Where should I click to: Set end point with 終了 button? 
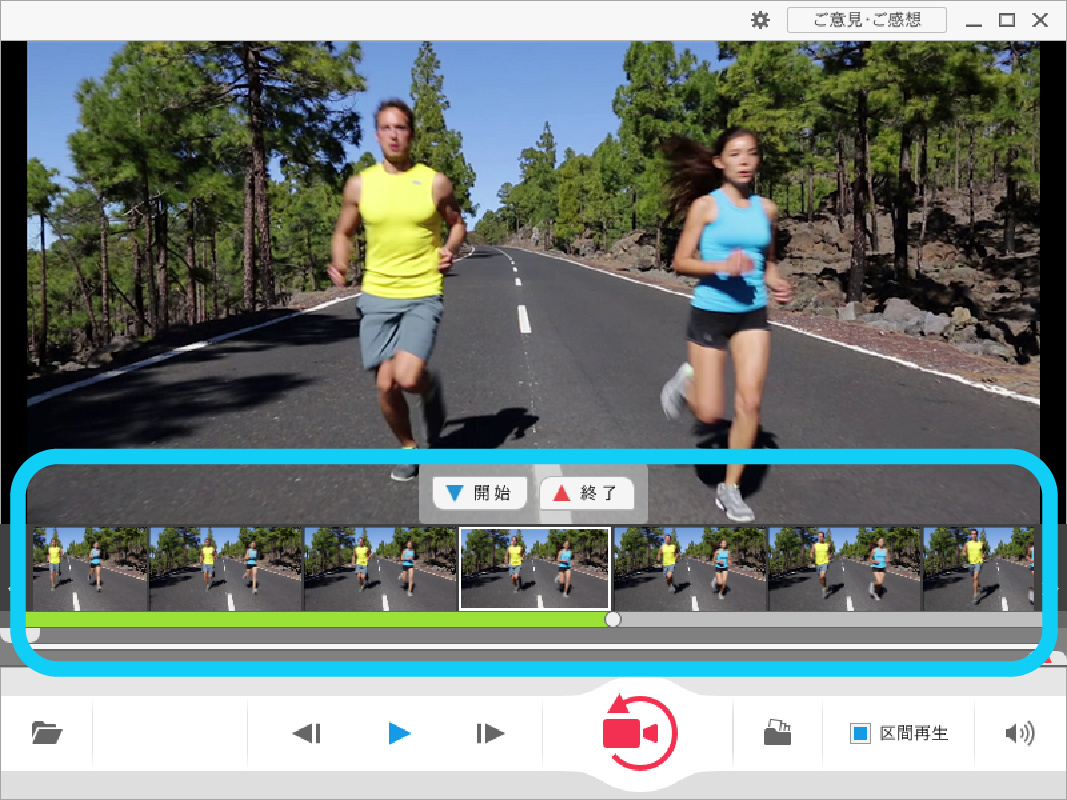coord(587,492)
